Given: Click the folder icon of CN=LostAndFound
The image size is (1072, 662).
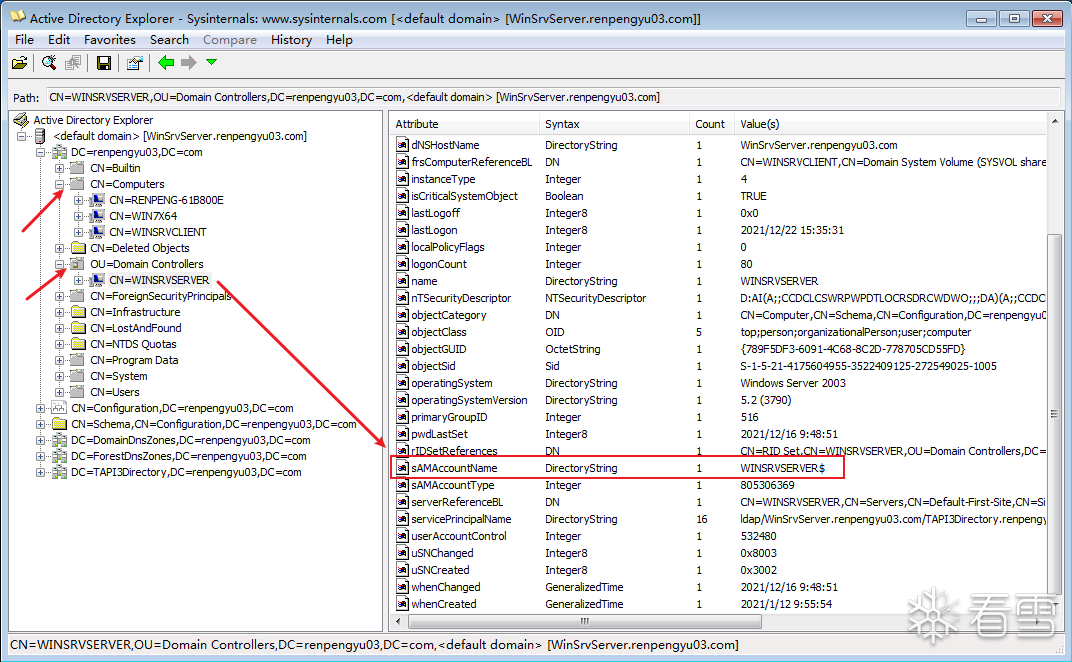Looking at the screenshot, I should [79, 328].
